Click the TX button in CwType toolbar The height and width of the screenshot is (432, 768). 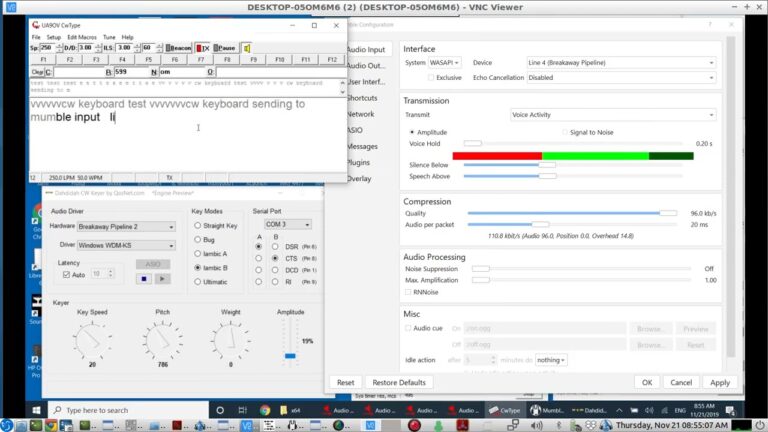pos(203,48)
